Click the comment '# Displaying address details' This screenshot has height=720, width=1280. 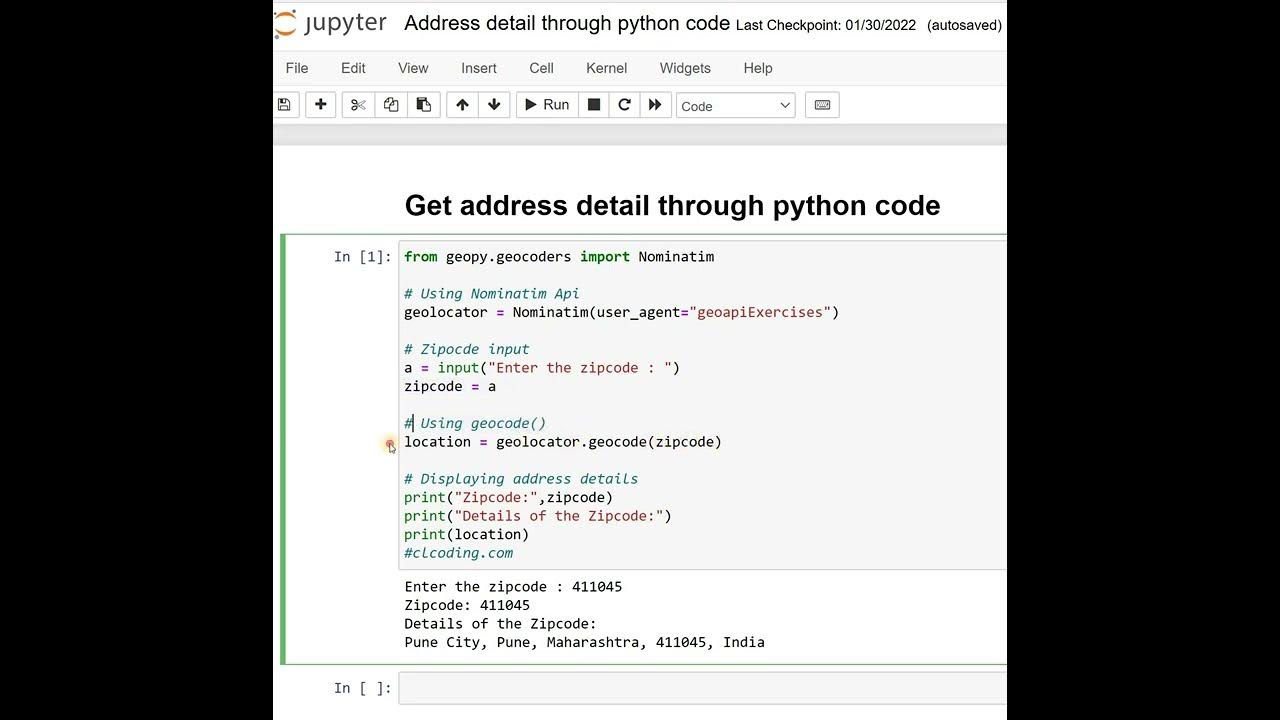click(x=521, y=479)
